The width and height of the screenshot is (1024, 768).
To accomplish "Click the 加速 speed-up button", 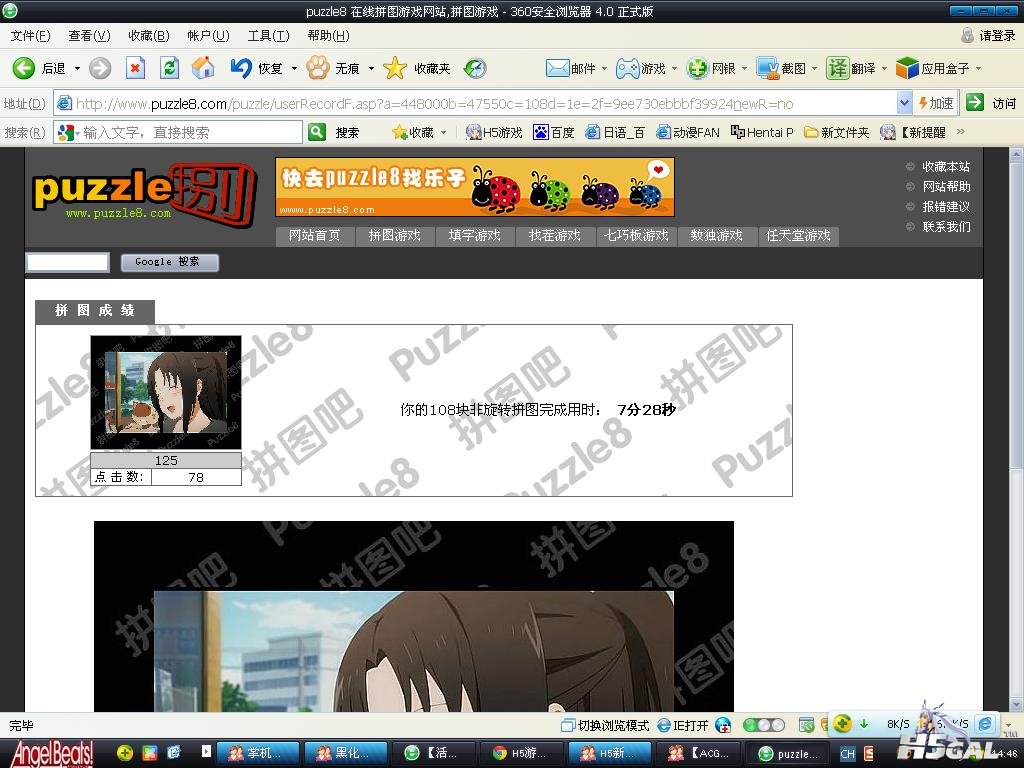I will tap(936, 103).
